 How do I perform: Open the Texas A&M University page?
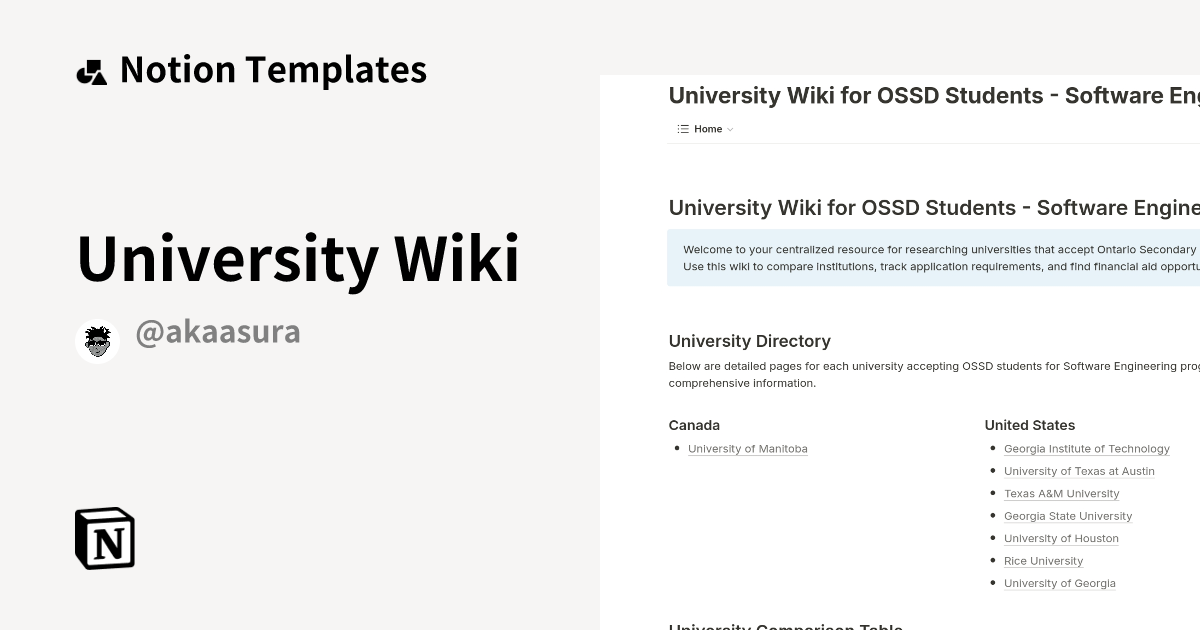click(1061, 493)
